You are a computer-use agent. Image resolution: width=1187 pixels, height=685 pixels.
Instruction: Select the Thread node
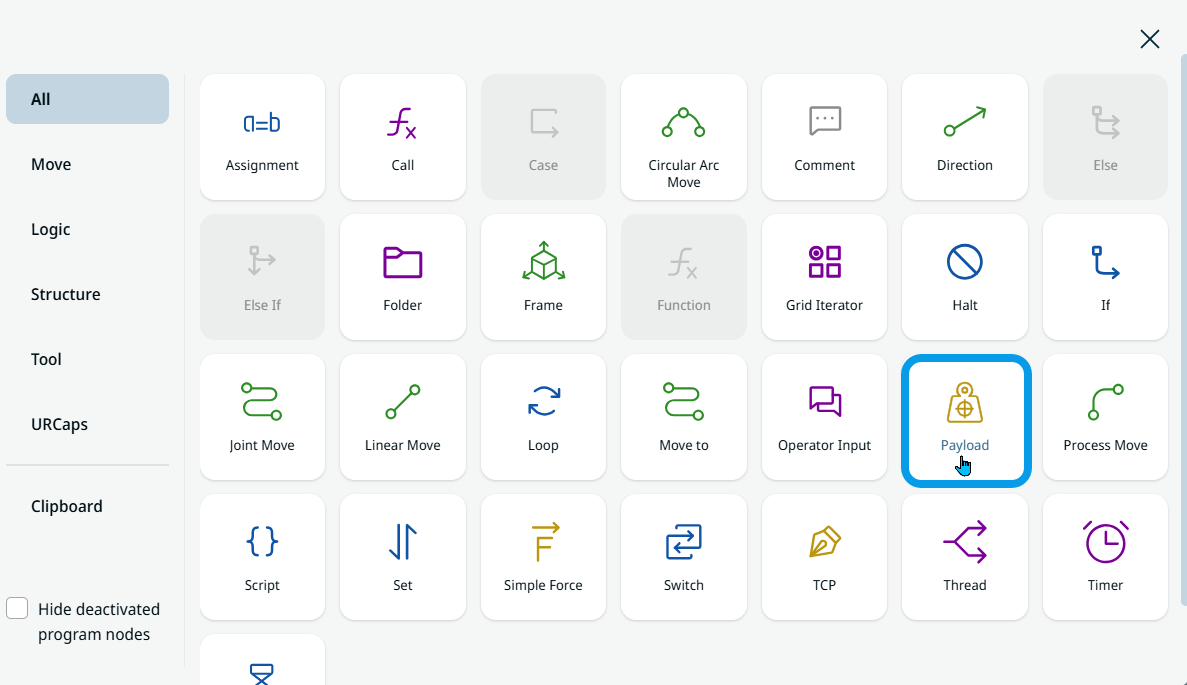pyautogui.click(x=964, y=557)
